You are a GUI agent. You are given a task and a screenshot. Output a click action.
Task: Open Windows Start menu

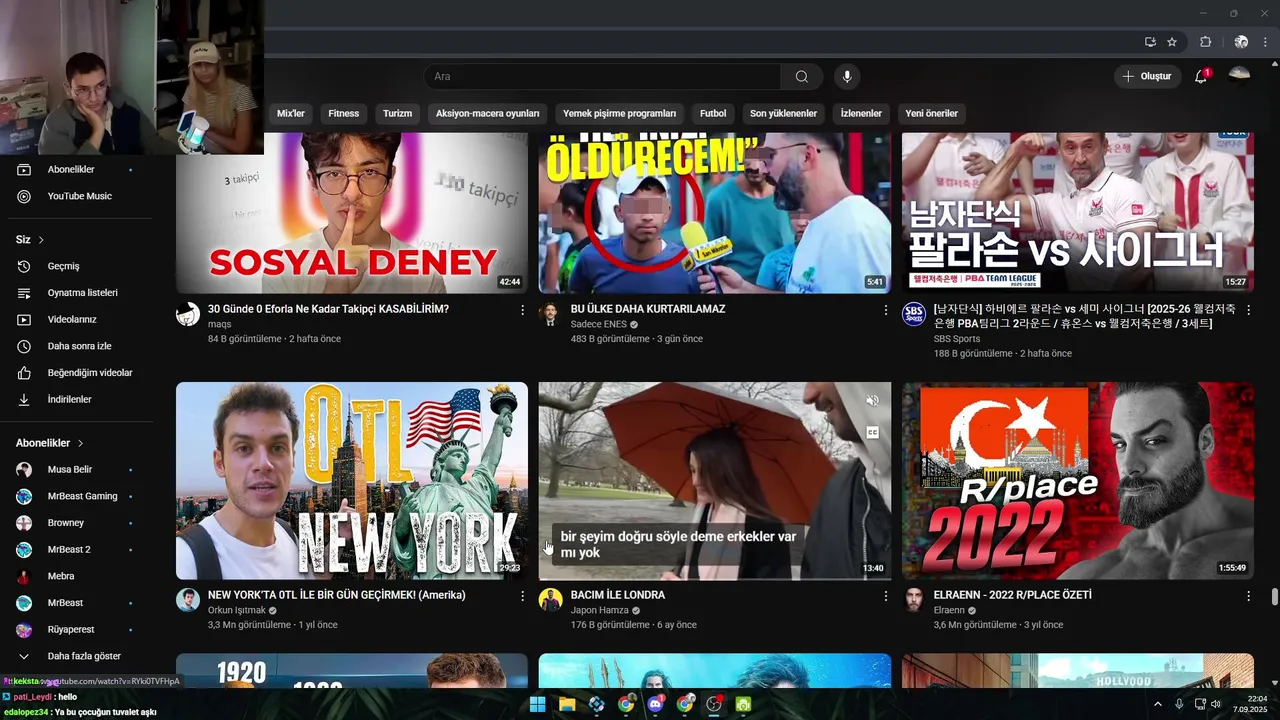tap(537, 704)
